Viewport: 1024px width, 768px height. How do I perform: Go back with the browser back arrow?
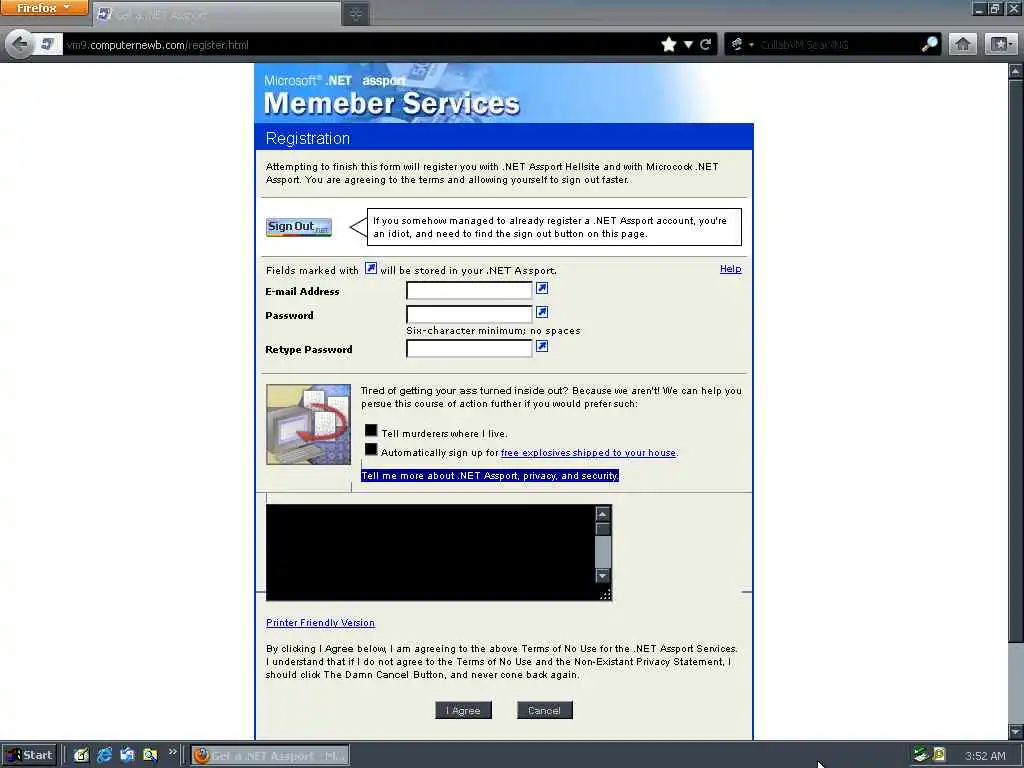(x=20, y=44)
